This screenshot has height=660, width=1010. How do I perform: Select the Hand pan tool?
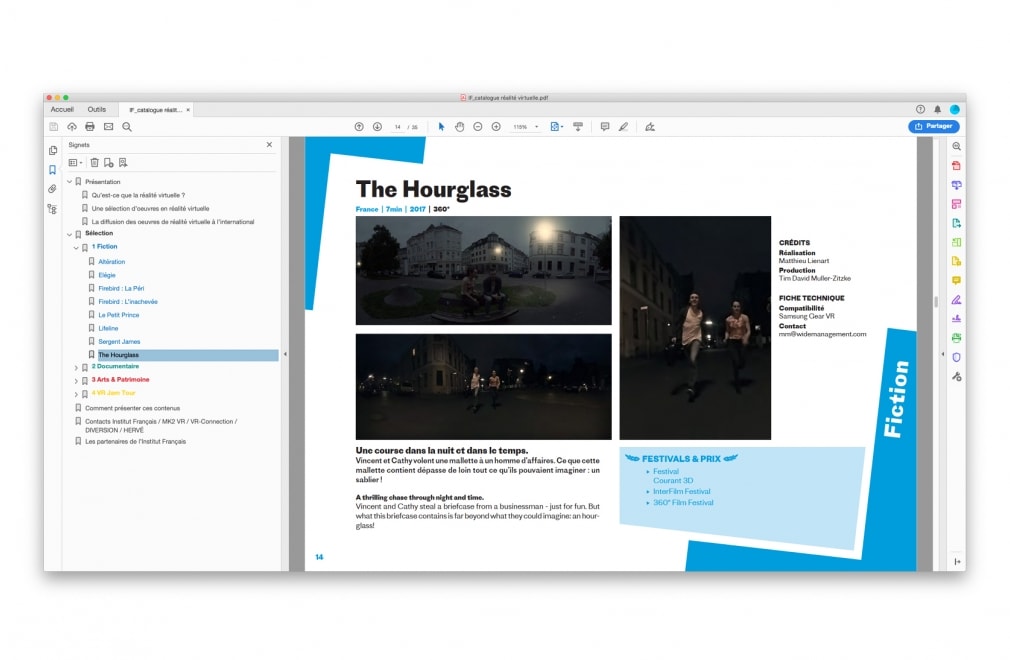tap(460, 127)
